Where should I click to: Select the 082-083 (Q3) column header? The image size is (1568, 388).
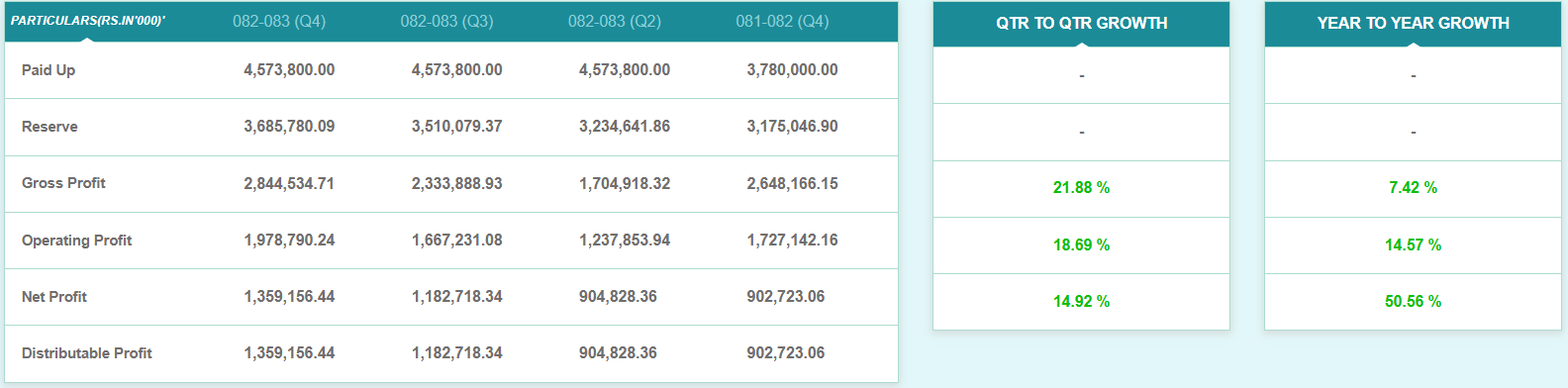tap(446, 21)
